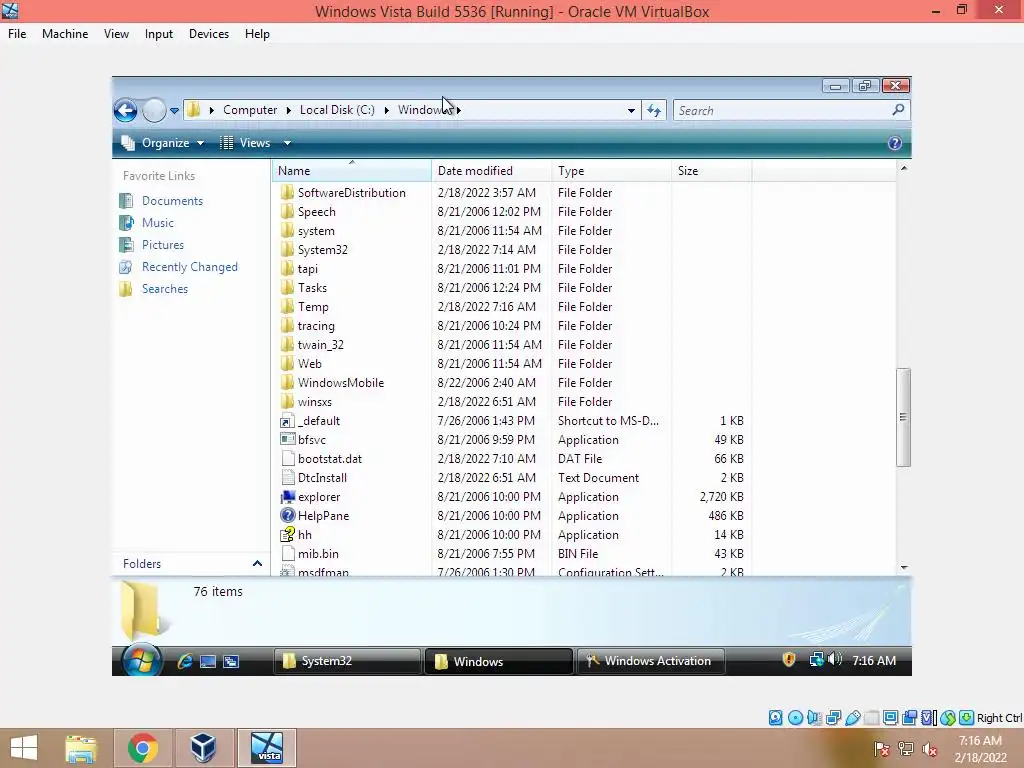Switch to System32 taskbar window
Viewport: 1024px width, 768px height.
click(x=346, y=661)
